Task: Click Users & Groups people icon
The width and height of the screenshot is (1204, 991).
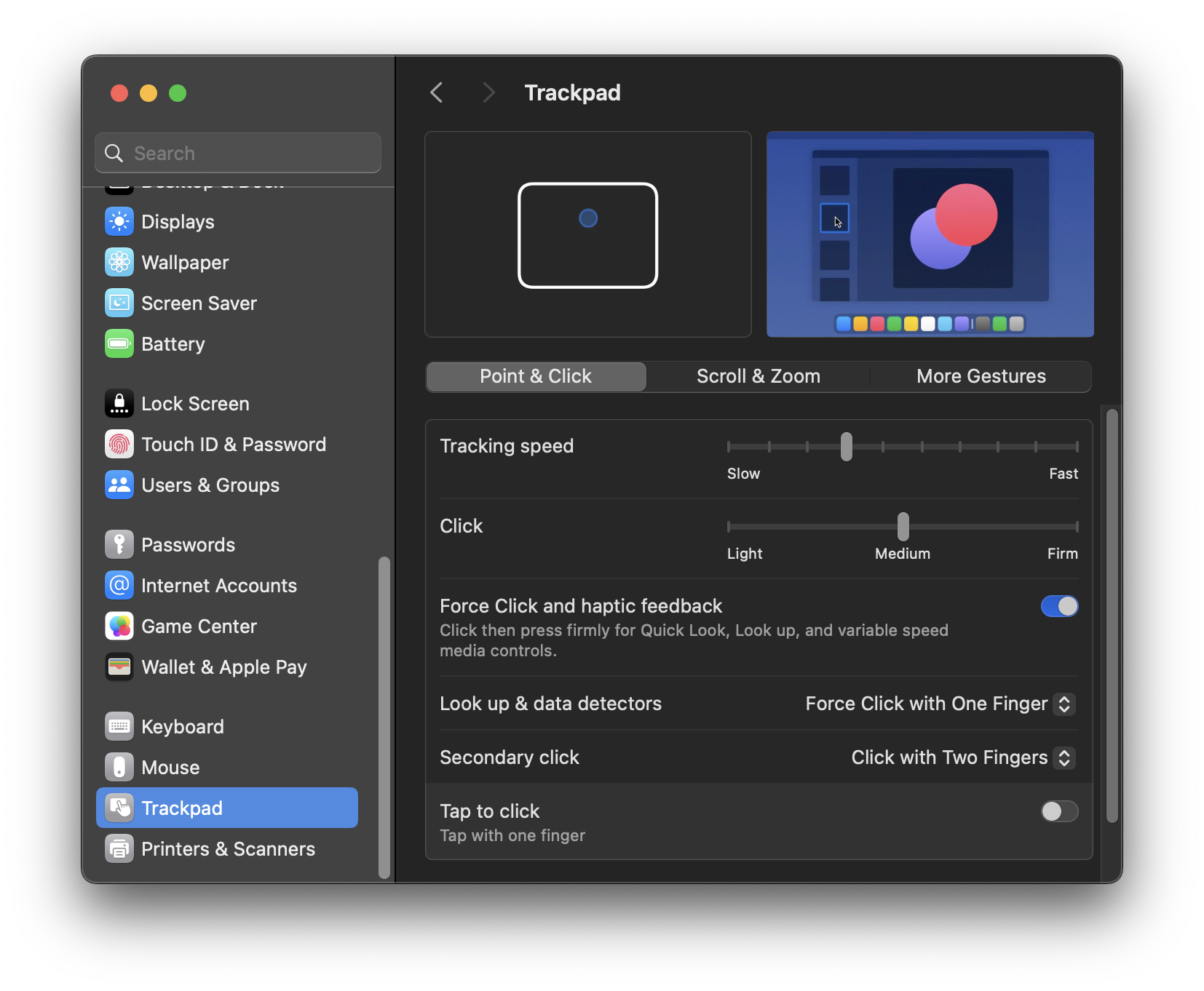Action: point(119,485)
